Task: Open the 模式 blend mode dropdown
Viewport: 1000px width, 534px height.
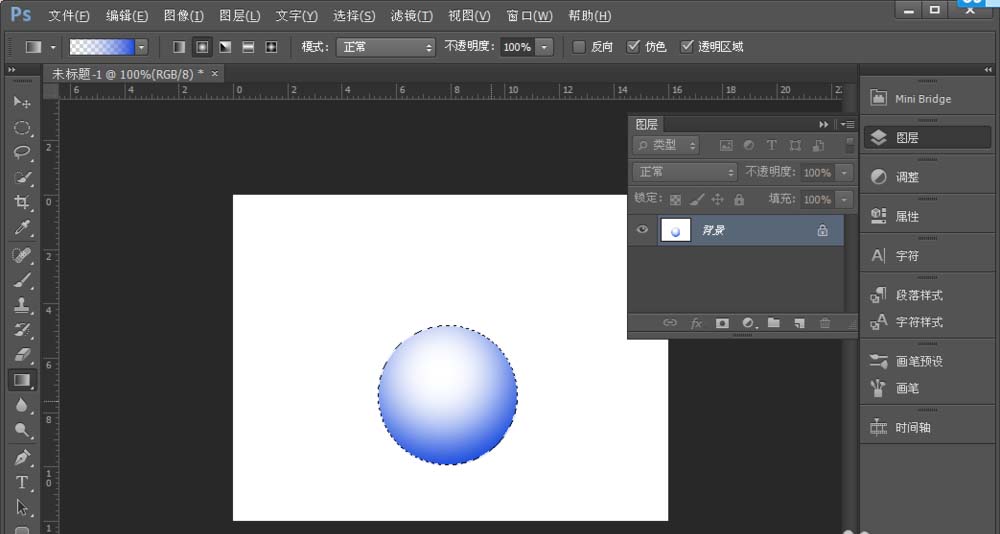Action: 385,47
